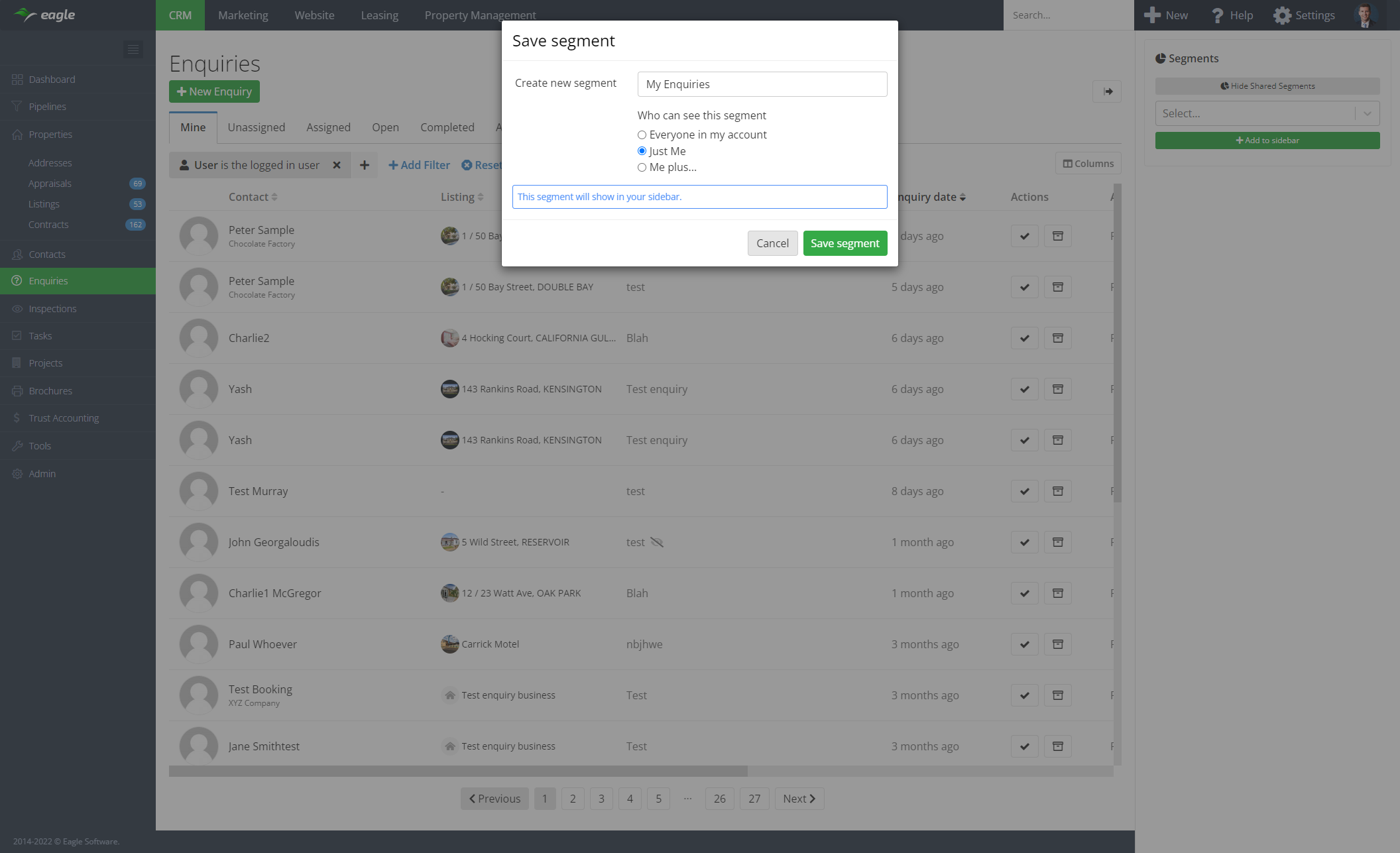
Task: Sort by Enquiry date column
Action: point(931,197)
